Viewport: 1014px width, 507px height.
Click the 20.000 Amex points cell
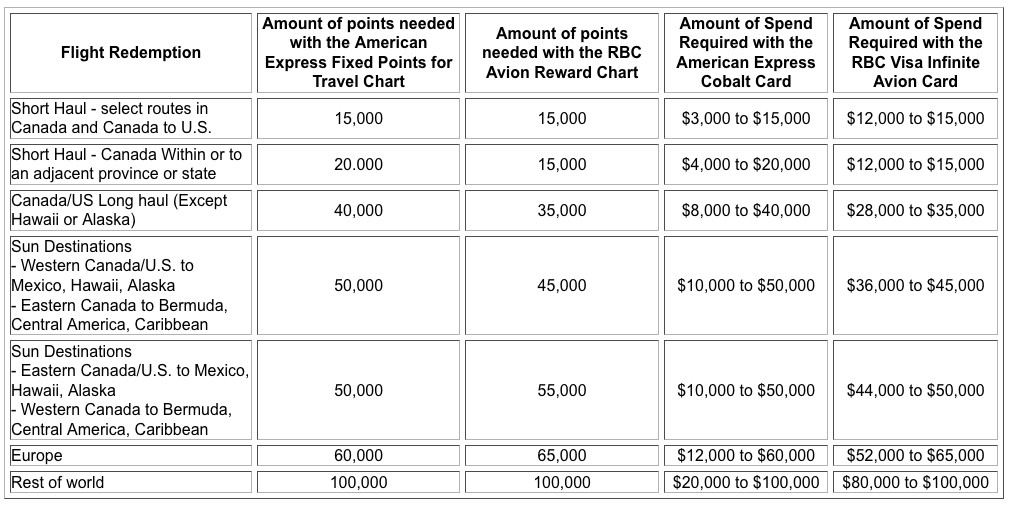click(358, 164)
